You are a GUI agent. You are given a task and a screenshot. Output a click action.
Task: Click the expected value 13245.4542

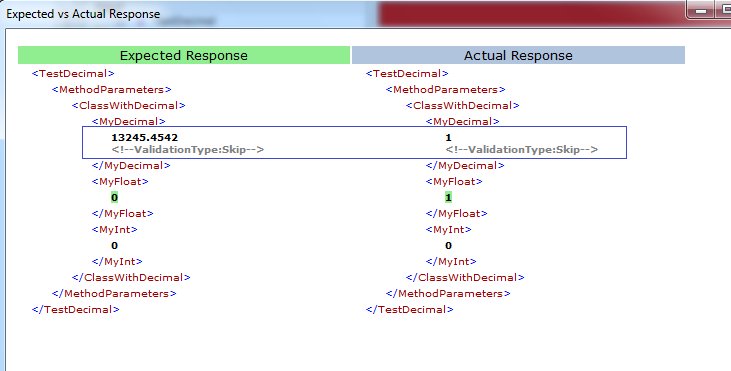click(x=145, y=137)
